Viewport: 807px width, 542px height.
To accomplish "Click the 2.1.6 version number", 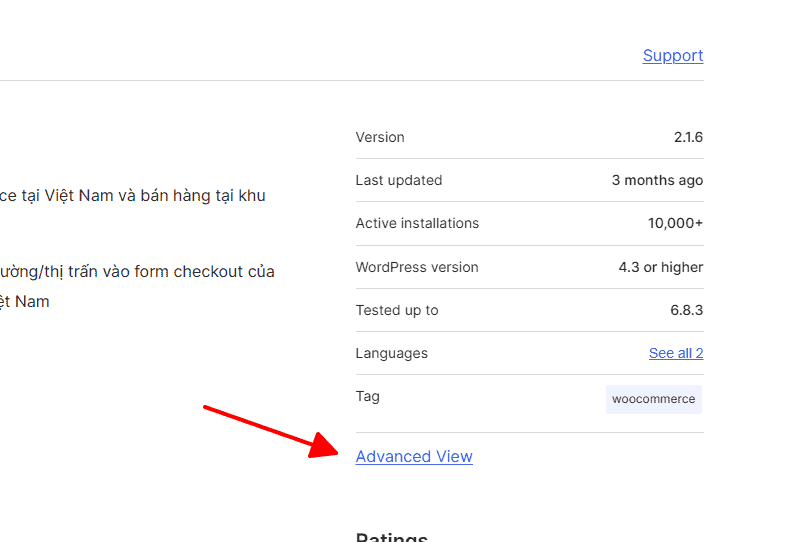I will point(688,137).
